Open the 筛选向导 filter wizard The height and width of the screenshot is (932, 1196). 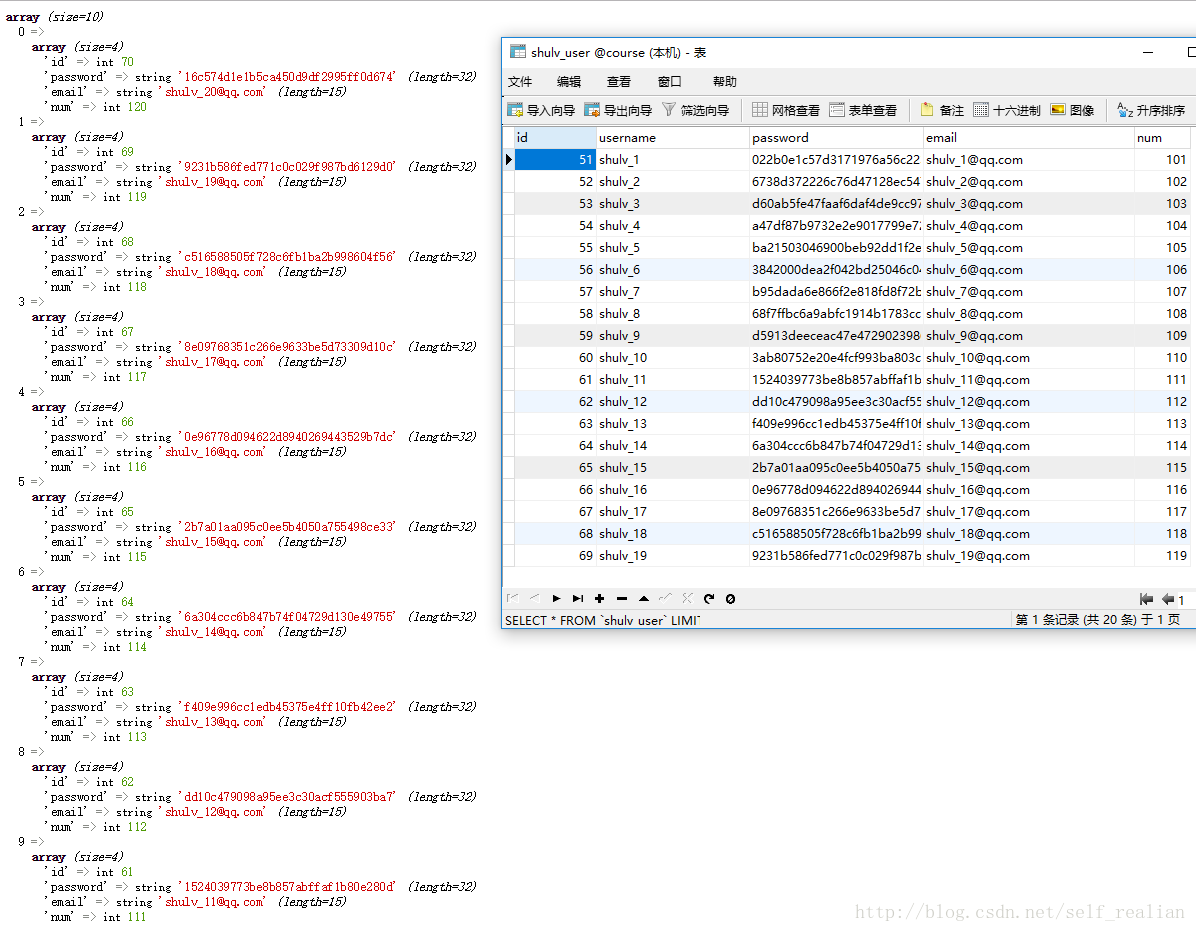click(x=696, y=110)
